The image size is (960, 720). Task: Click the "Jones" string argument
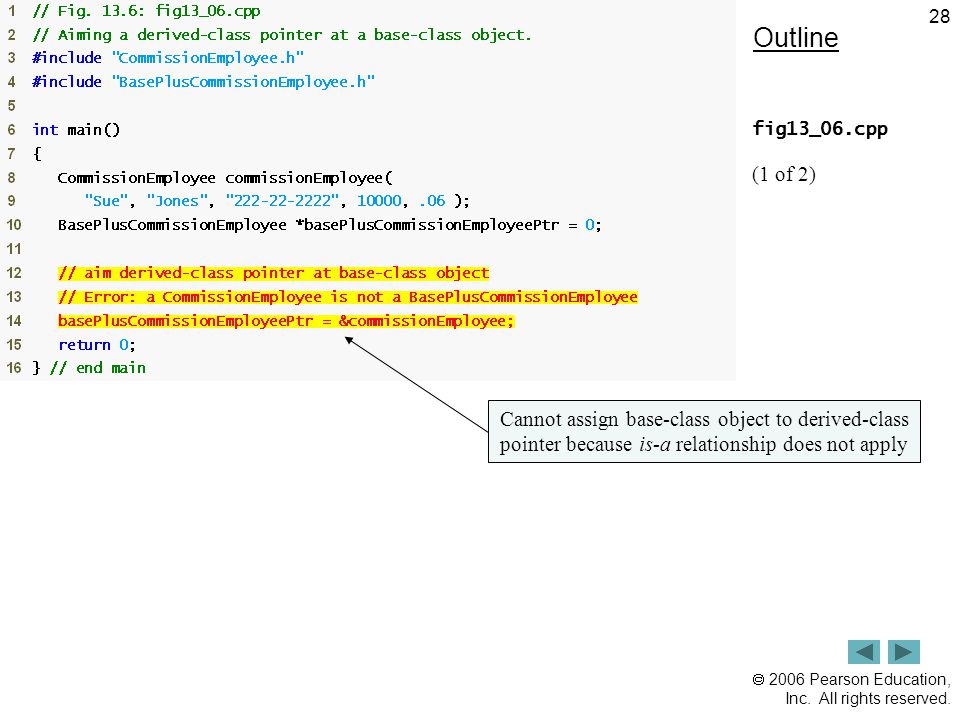click(x=177, y=201)
